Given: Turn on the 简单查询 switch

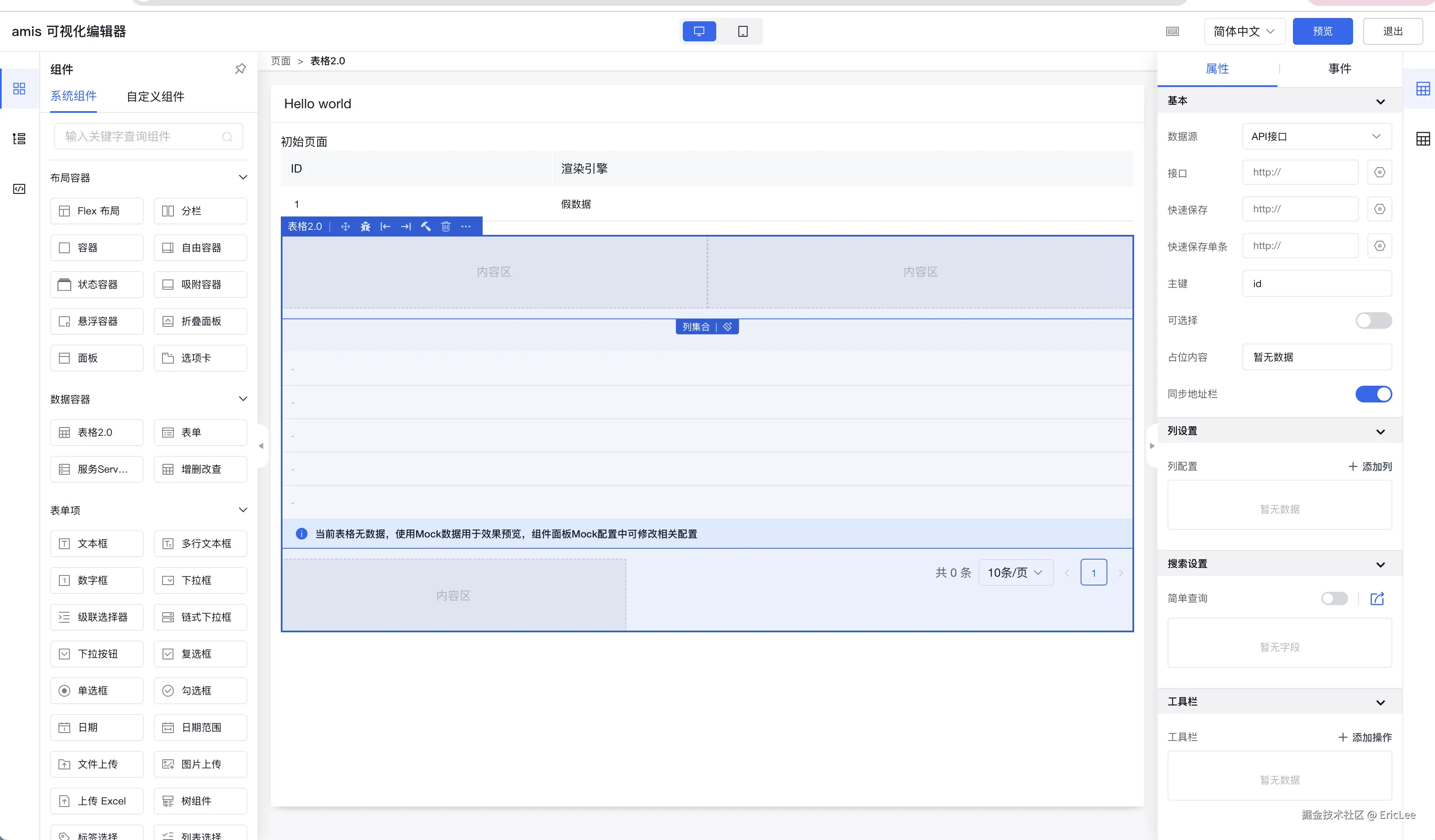Looking at the screenshot, I should pos(1334,598).
